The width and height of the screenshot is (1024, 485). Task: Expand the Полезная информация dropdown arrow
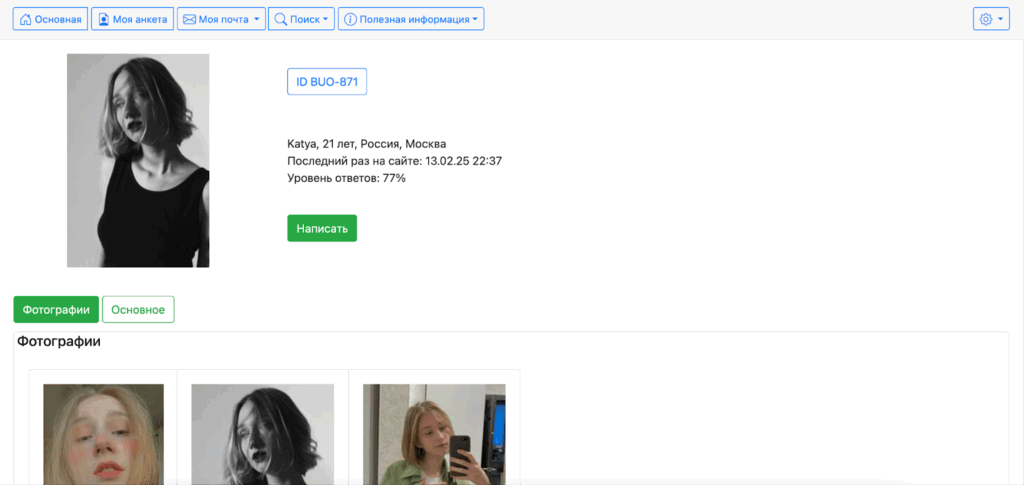[475, 19]
